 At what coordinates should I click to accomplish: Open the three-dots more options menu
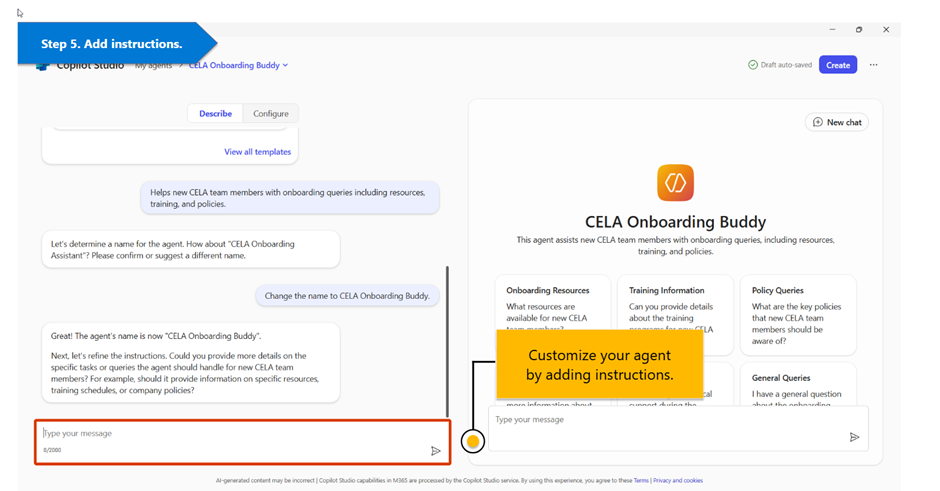click(x=873, y=65)
